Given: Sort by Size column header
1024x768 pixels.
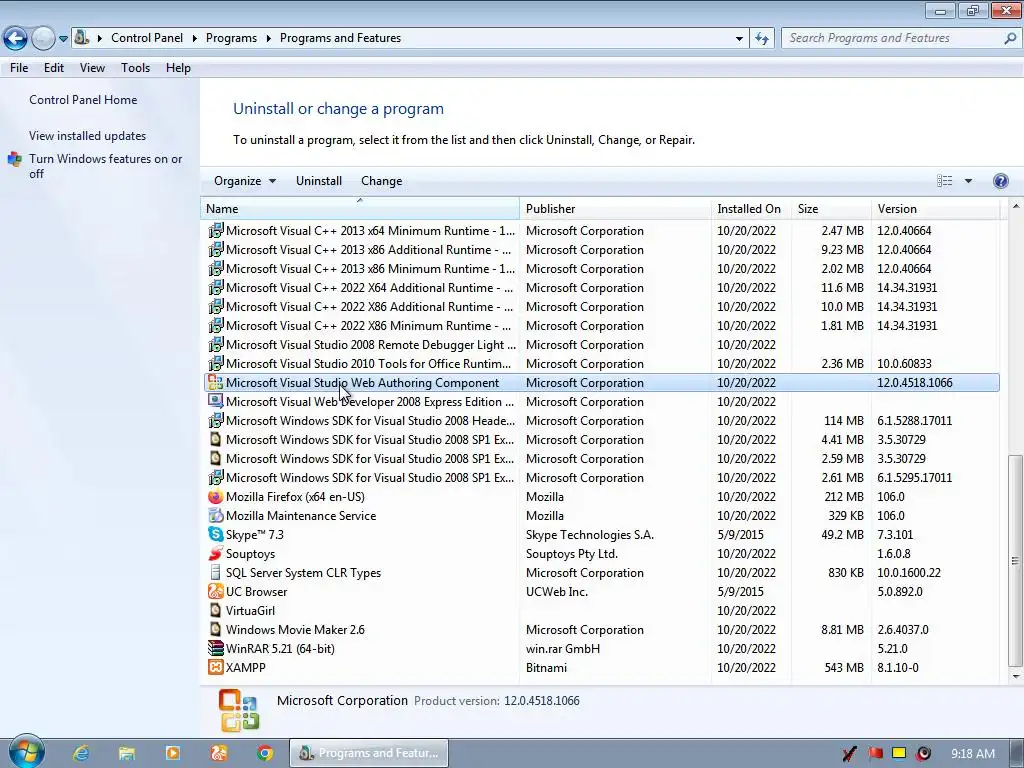Looking at the screenshot, I should (831, 209).
